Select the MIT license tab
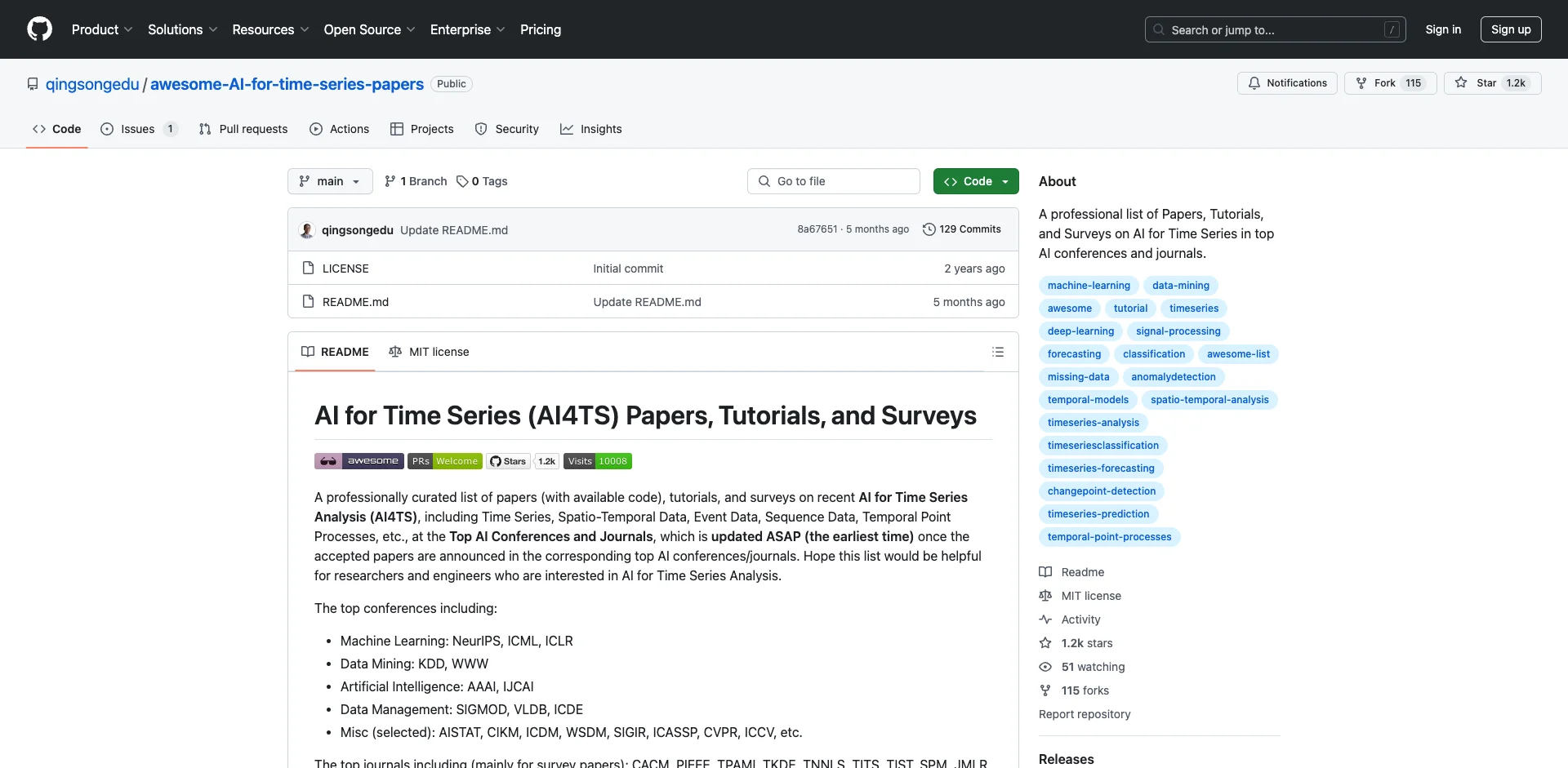Screen dimensions: 1568x768 pyautogui.click(x=429, y=352)
